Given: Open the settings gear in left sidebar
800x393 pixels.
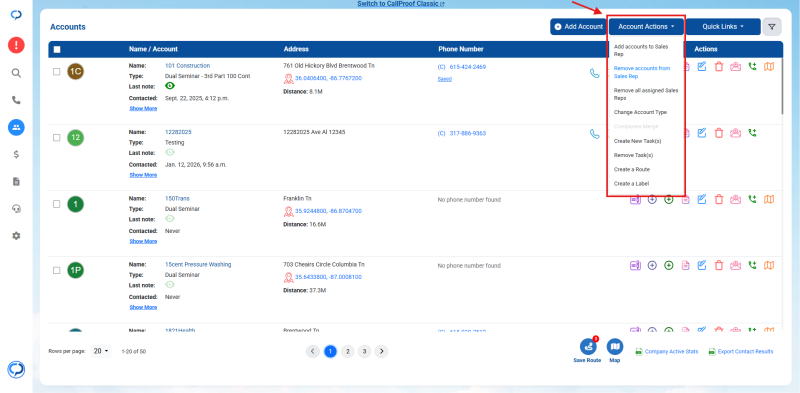Looking at the screenshot, I should tap(16, 236).
